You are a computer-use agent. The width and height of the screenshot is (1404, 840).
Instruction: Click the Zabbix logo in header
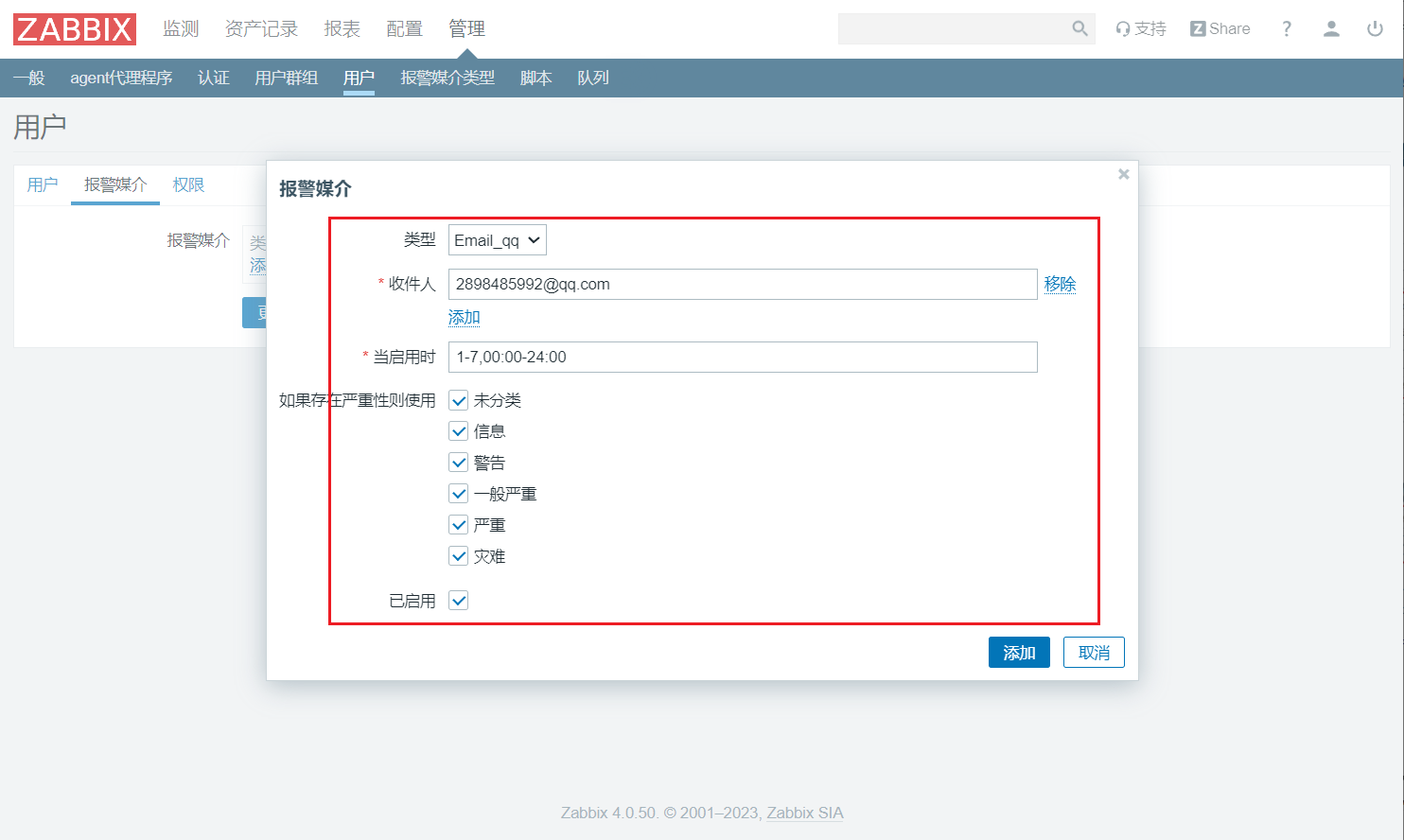[75, 29]
